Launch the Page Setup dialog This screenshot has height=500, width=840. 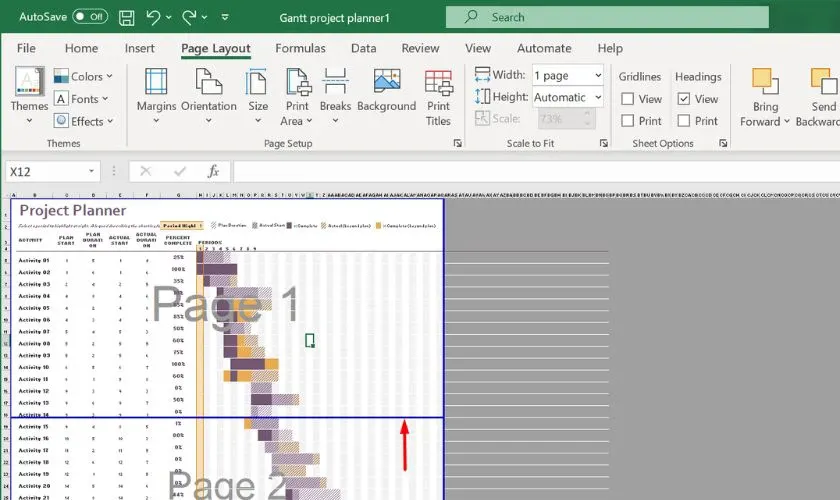pyautogui.click(x=458, y=143)
